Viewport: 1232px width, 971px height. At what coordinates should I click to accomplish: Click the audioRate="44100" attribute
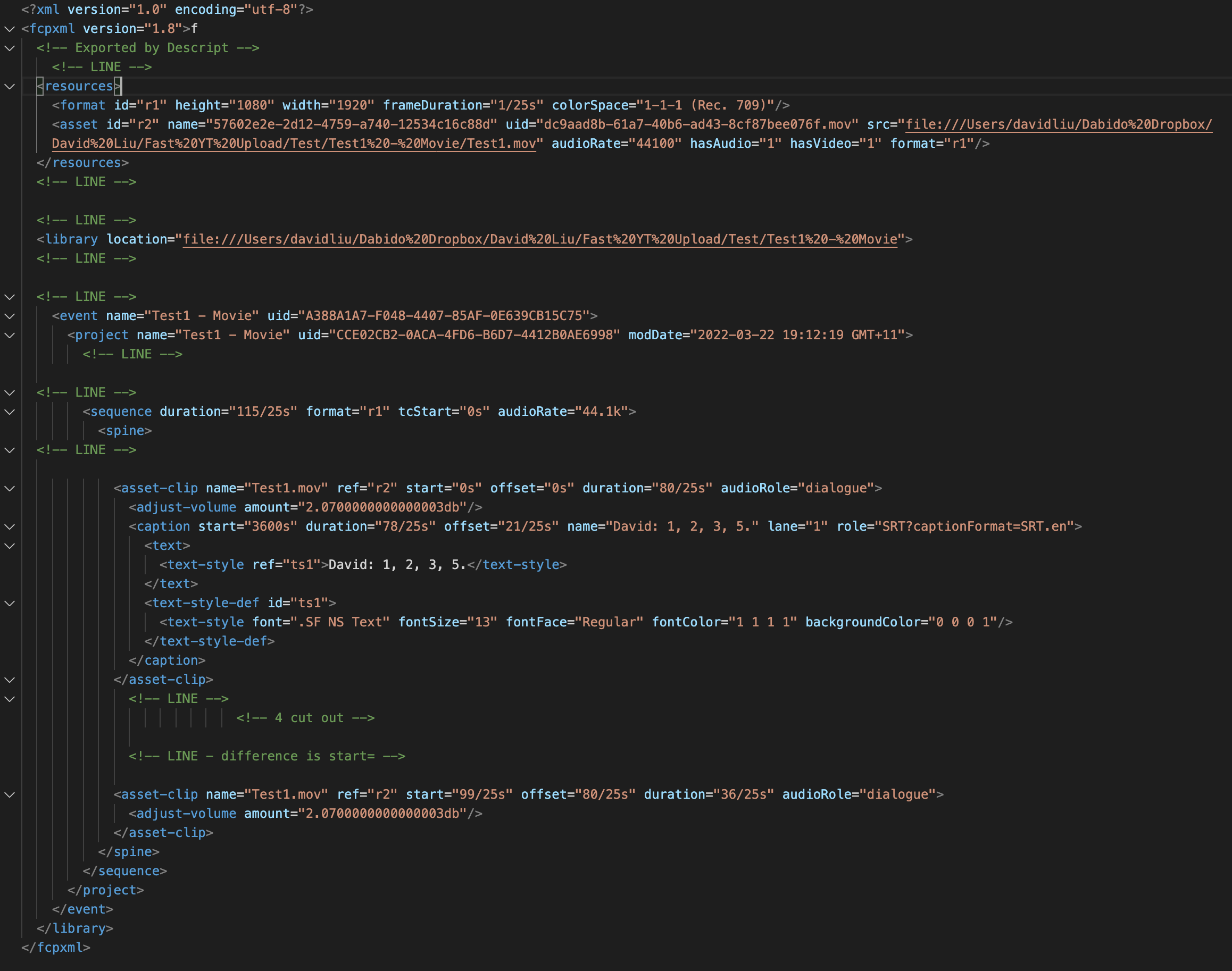[617, 144]
